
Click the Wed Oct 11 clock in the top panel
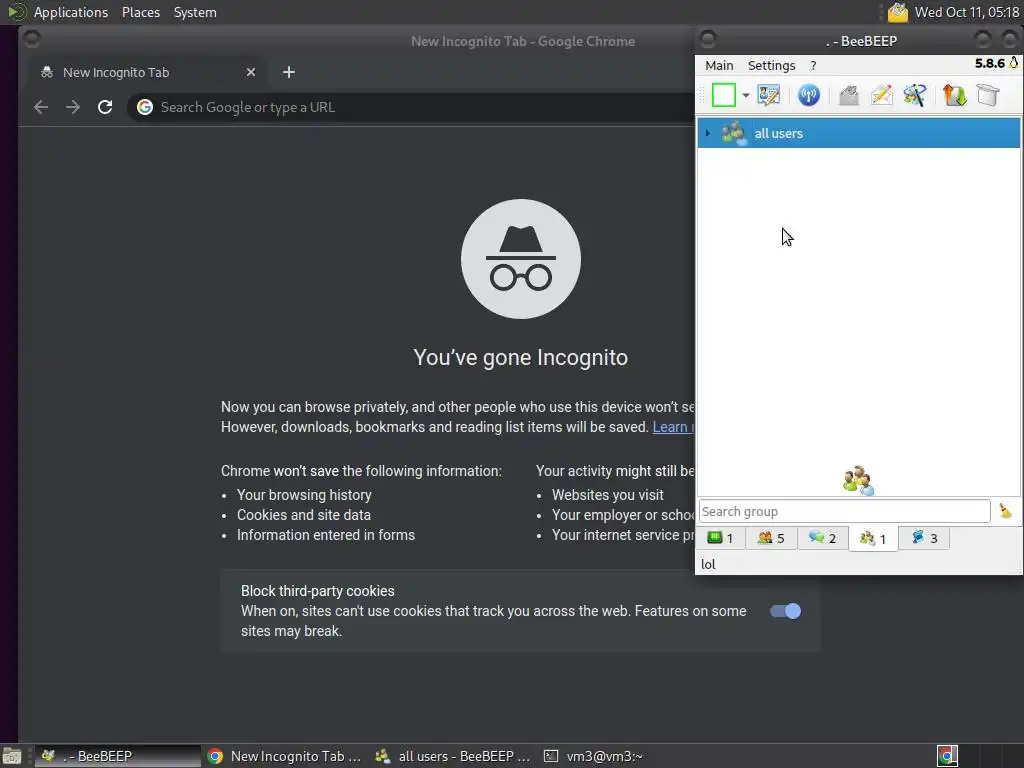tap(967, 12)
